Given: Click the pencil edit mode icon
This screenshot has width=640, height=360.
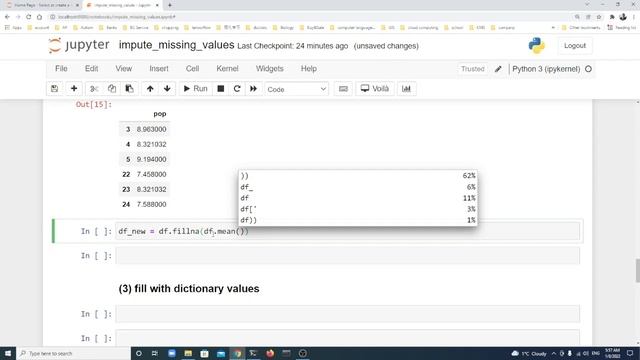Looking at the screenshot, I should click(498, 69).
